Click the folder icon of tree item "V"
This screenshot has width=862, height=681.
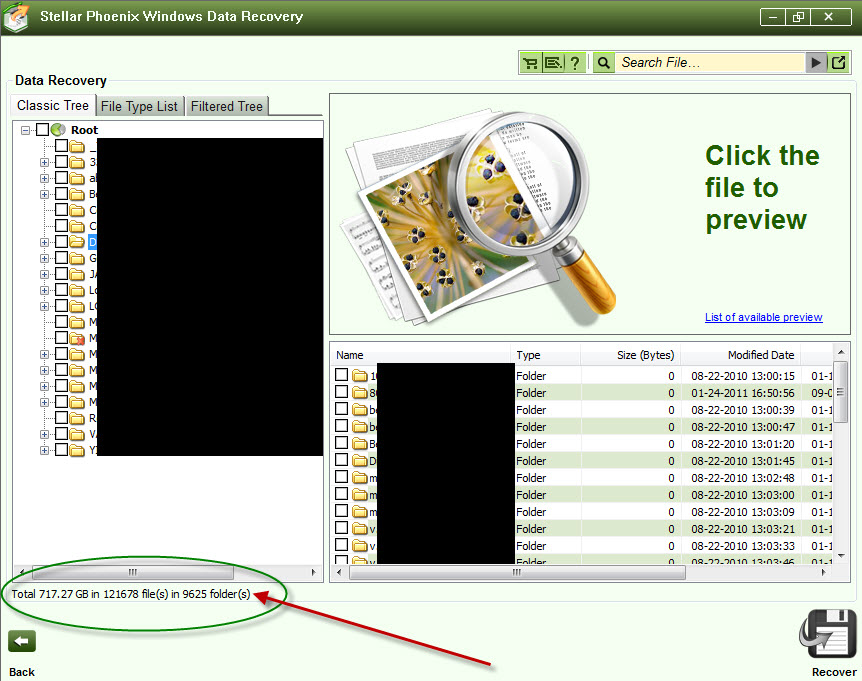pos(77,434)
